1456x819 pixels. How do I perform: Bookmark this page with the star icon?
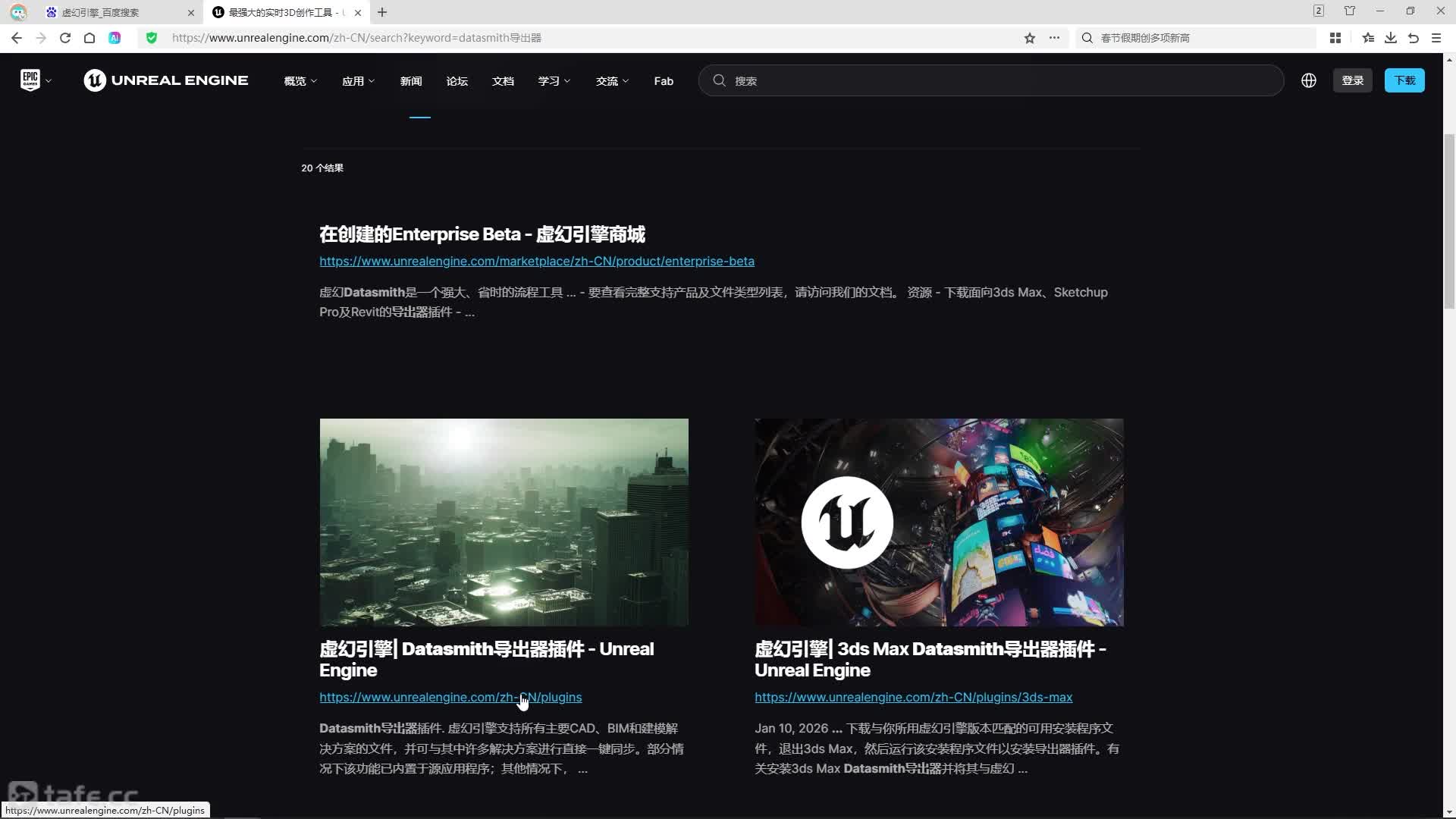tap(1030, 38)
